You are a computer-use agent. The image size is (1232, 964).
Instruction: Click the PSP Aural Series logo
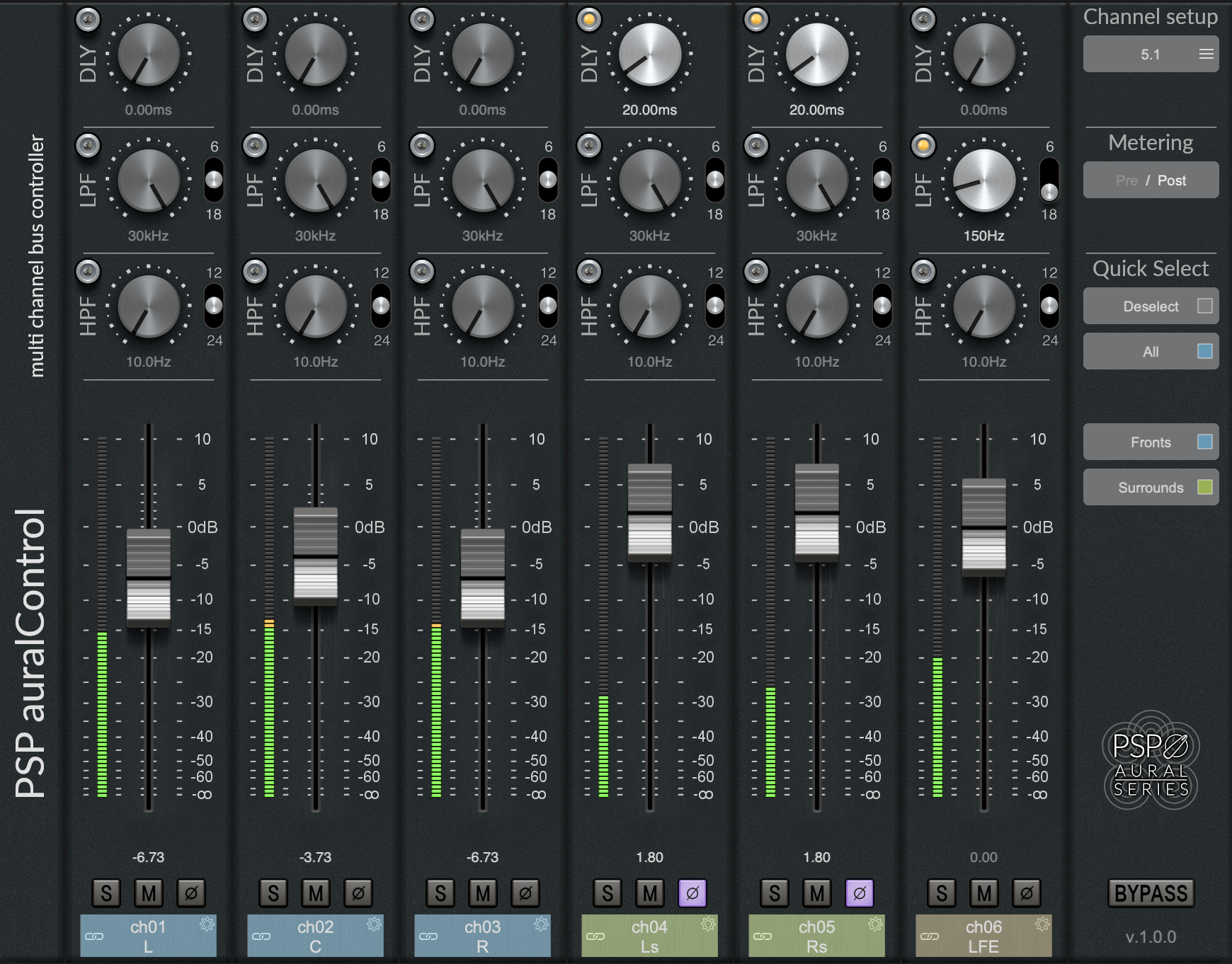point(1150,764)
